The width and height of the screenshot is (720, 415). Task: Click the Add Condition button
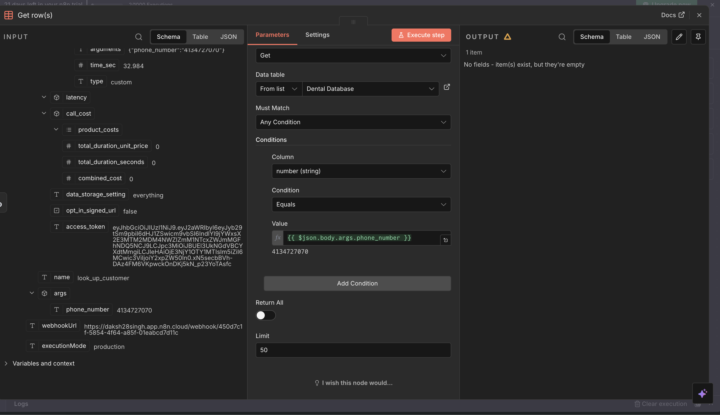pos(357,283)
